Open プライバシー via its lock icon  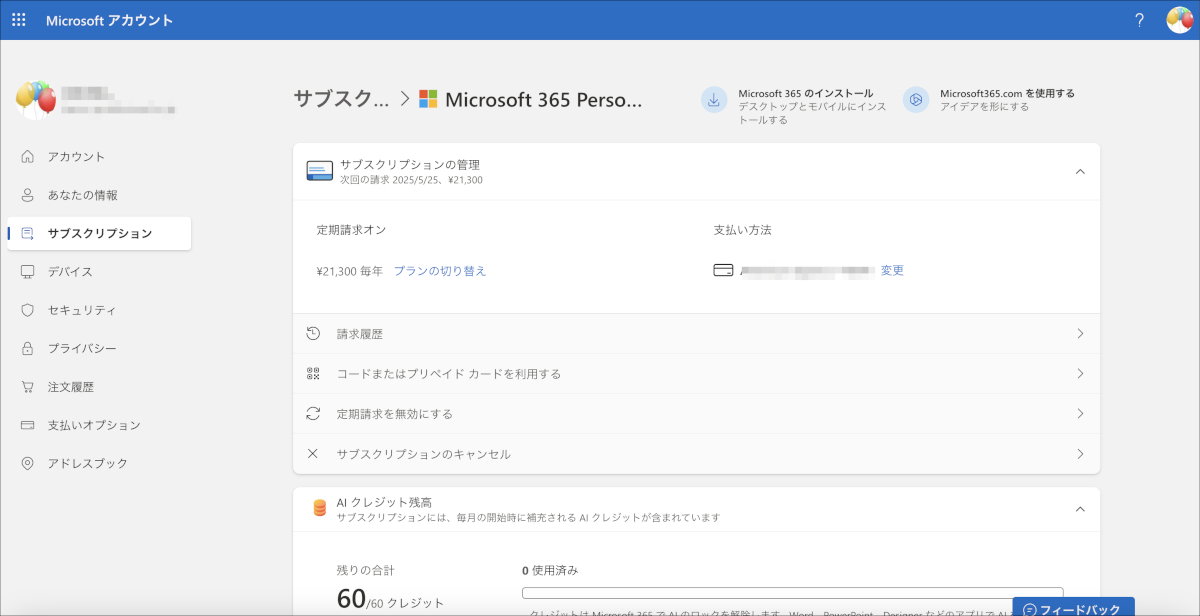click(27, 348)
